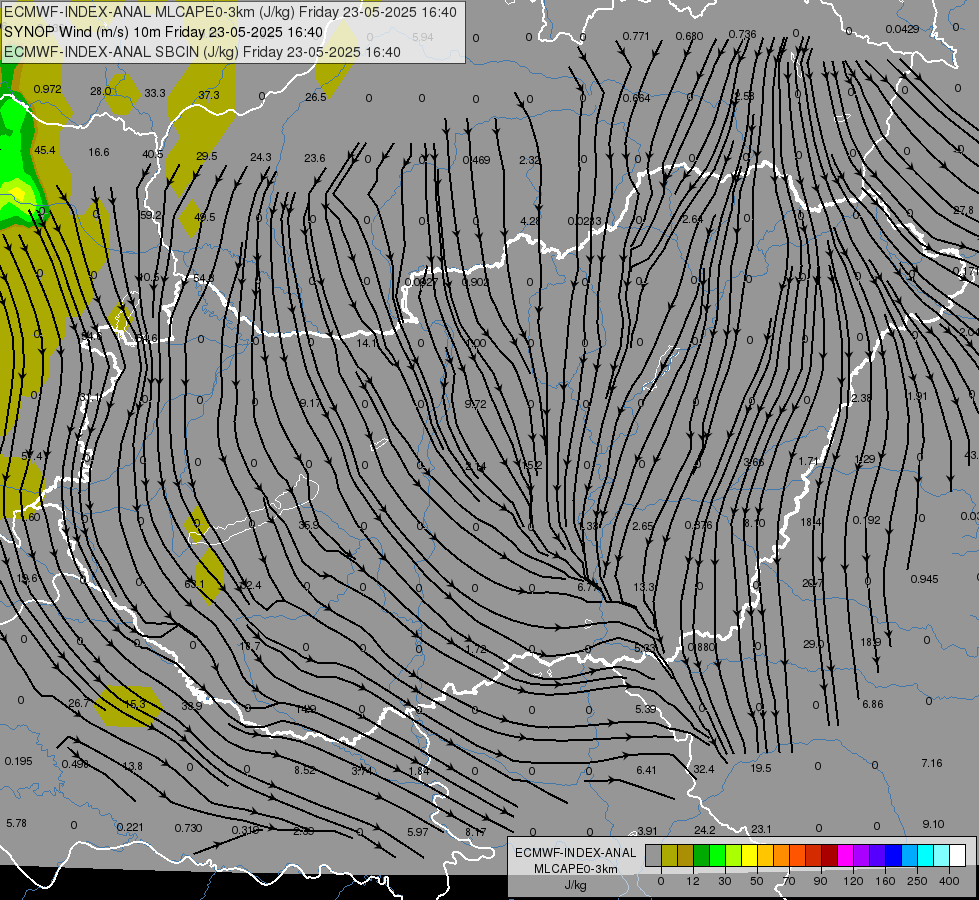Click the ECMWF-INDEX-ANAL SBCIN title line

tap(202, 52)
